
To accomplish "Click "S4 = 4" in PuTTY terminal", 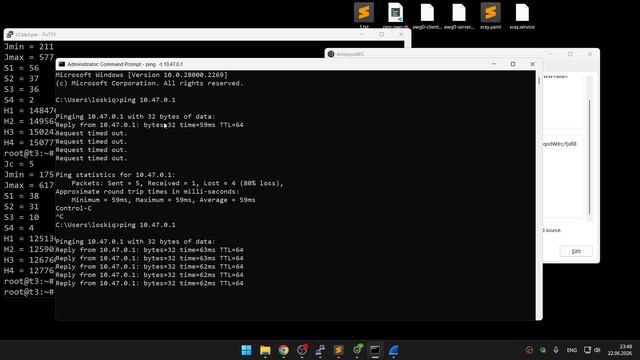I will (x=19, y=228).
